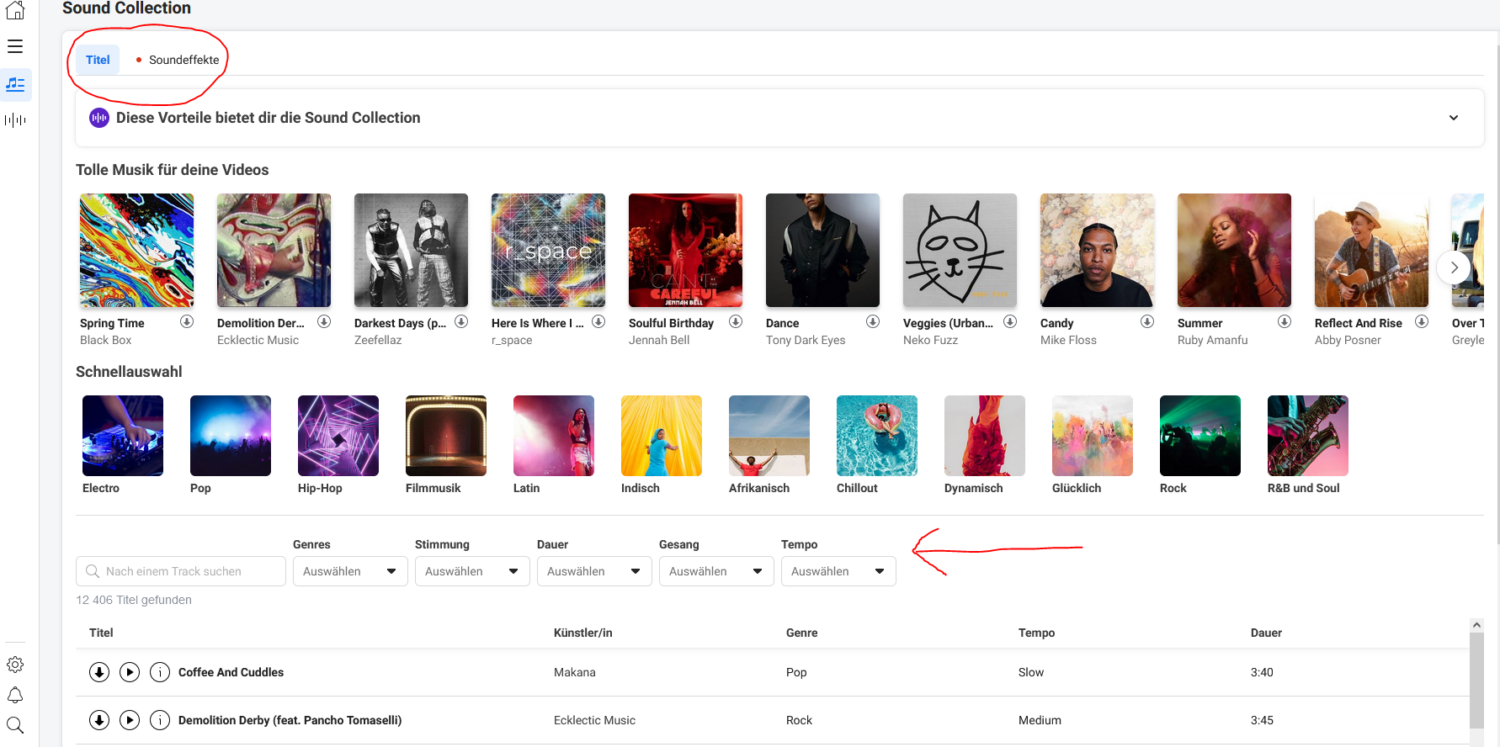This screenshot has height=747, width=1500.
Task: Download the Coffee And Cuddles track
Action: (99, 672)
